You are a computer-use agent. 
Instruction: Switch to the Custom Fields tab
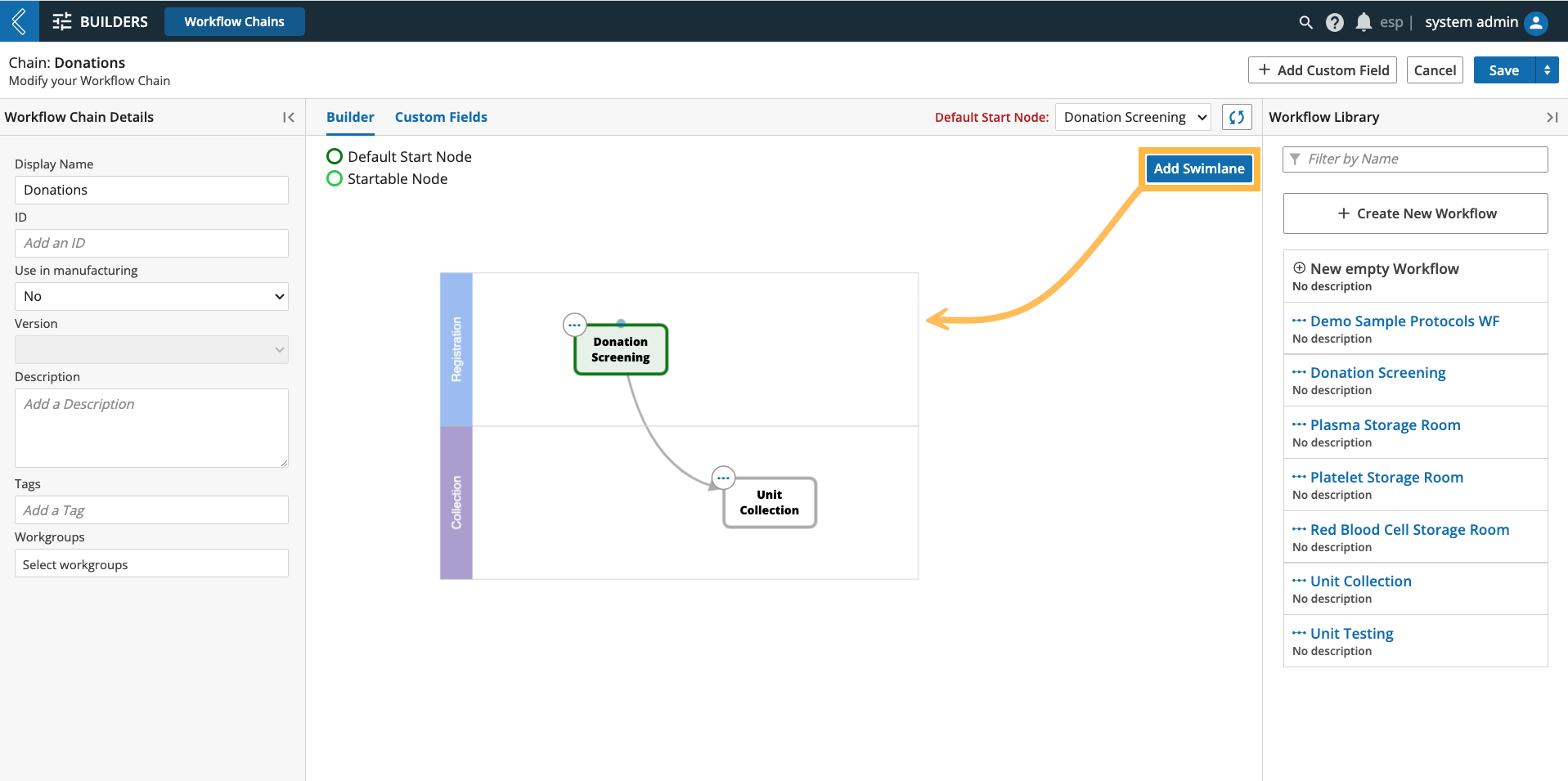click(x=441, y=117)
